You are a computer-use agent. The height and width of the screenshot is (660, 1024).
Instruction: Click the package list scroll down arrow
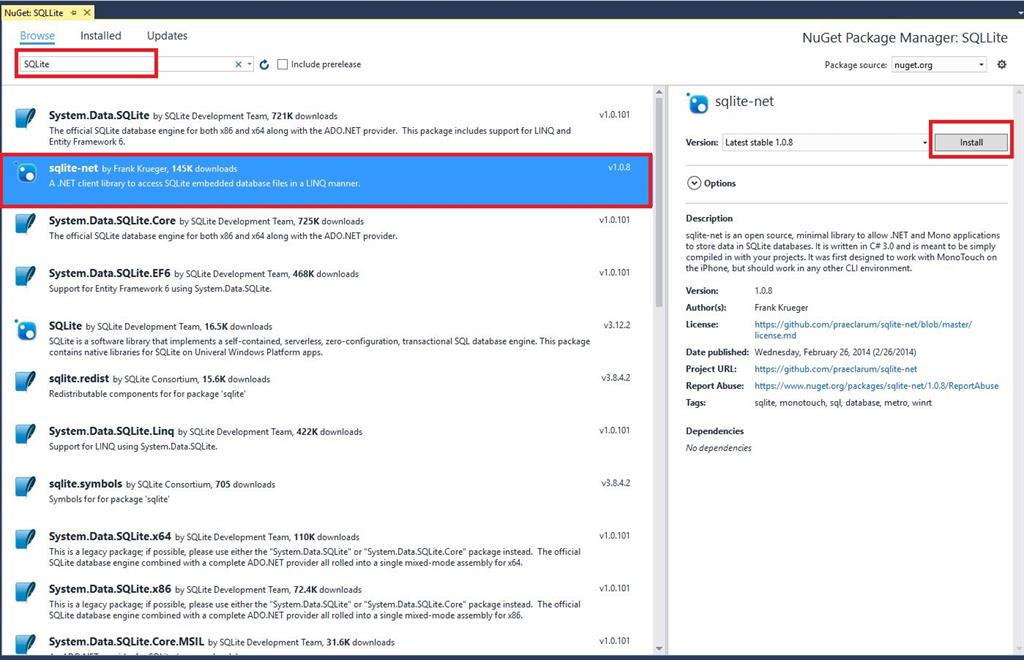658,648
